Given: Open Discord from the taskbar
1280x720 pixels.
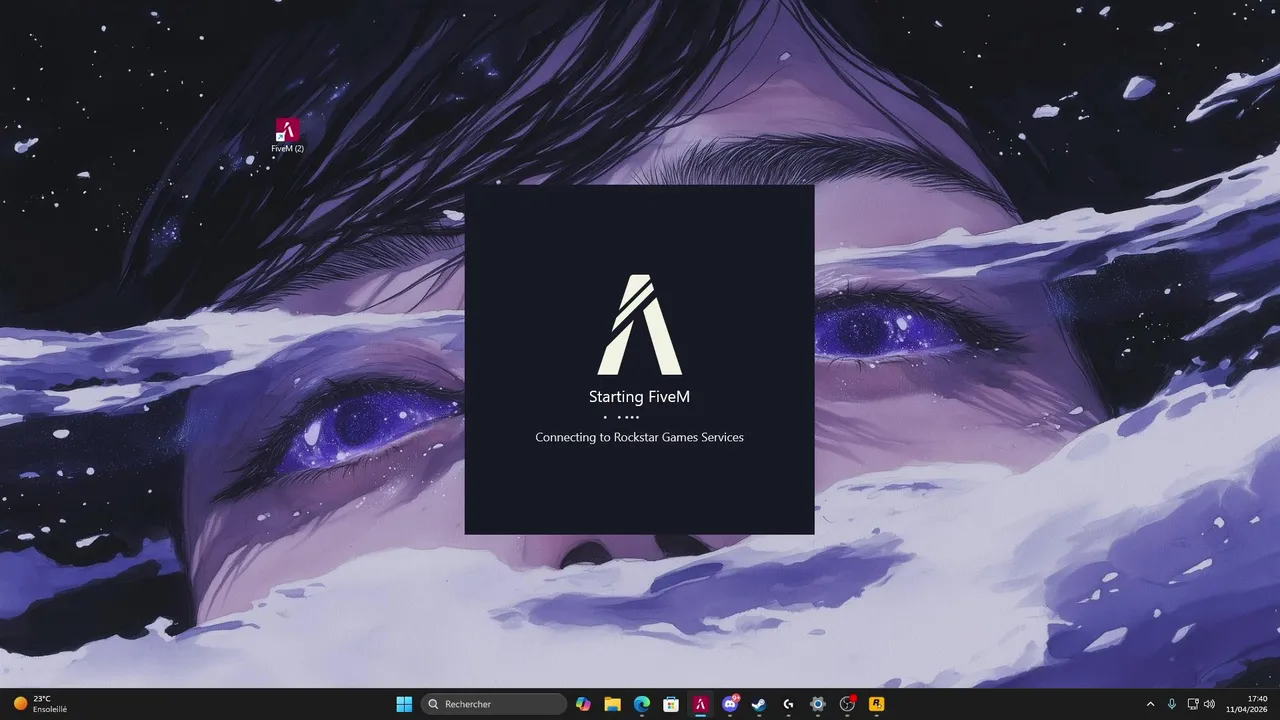Looking at the screenshot, I should pos(730,704).
